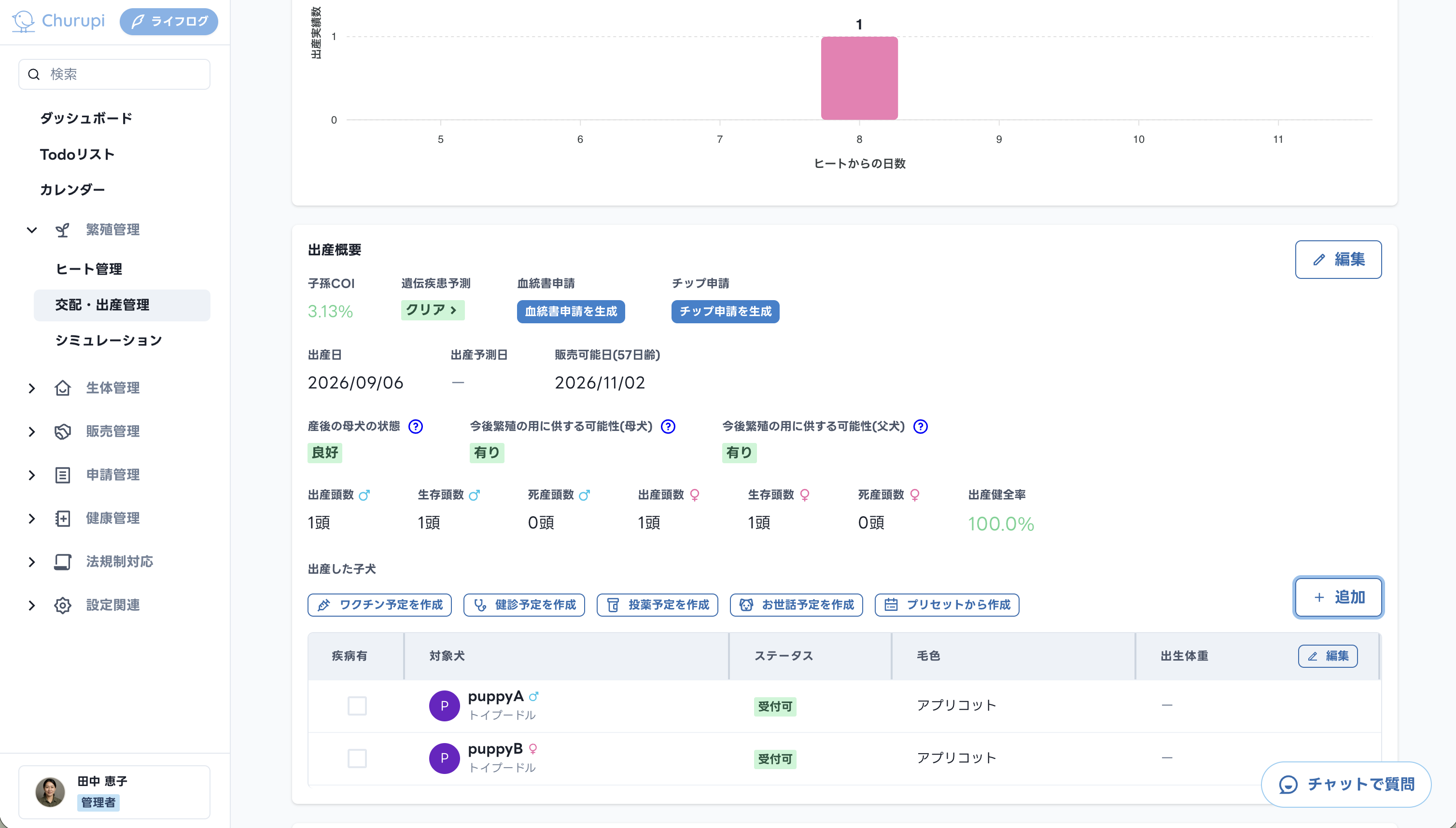The image size is (1456, 828).
Task: Expand the 設定関連 section
Action: 32,605
